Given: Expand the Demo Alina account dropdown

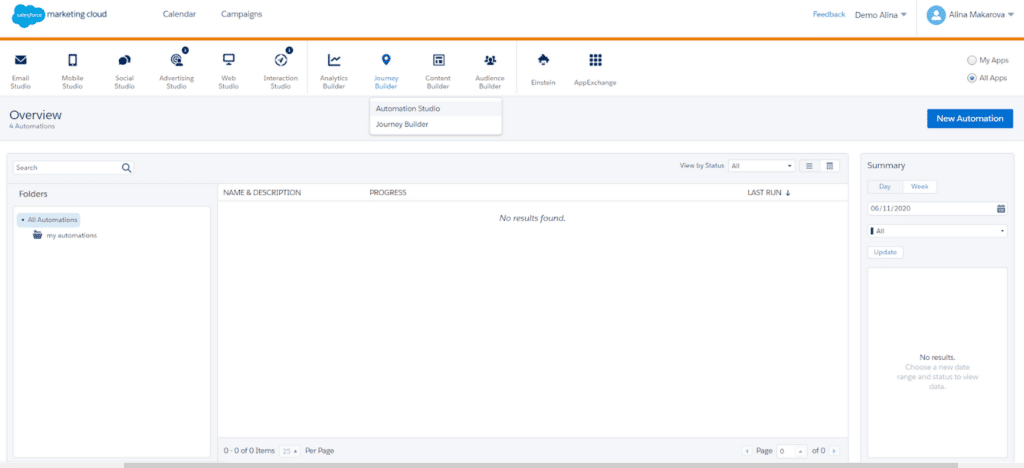Looking at the screenshot, I should pos(881,15).
